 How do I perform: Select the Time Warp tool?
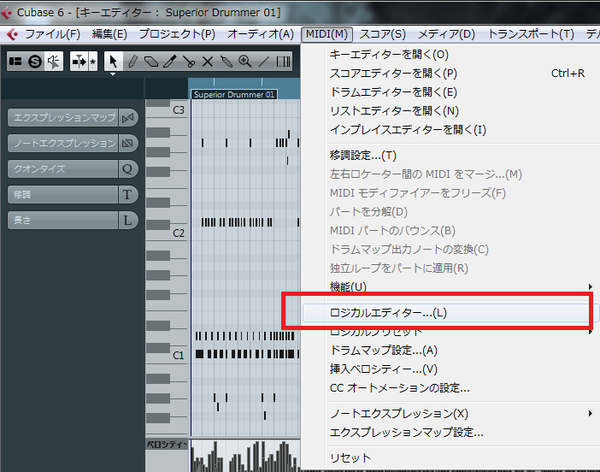[x=283, y=61]
